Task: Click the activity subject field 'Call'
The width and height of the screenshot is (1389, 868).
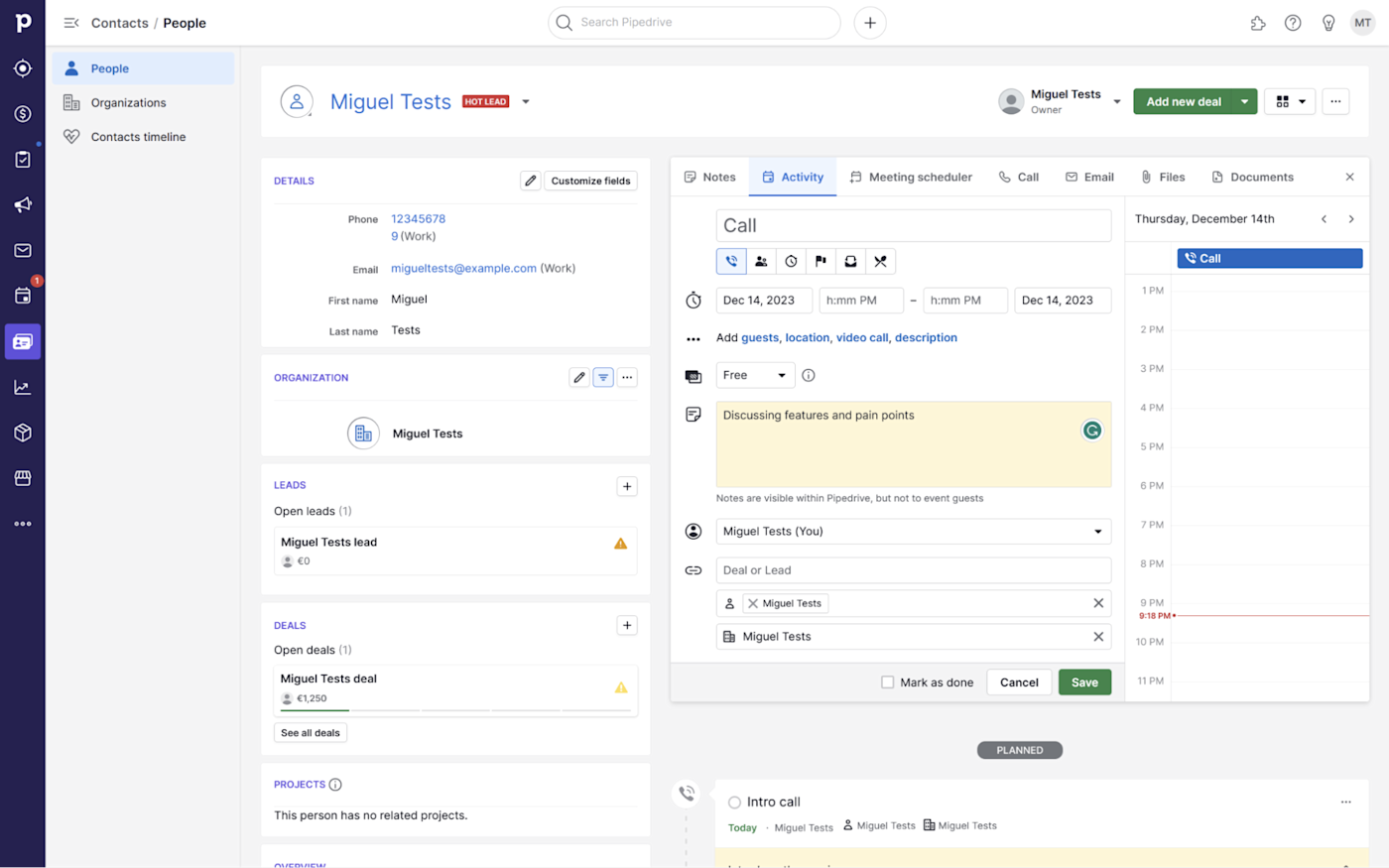Action: click(914, 225)
